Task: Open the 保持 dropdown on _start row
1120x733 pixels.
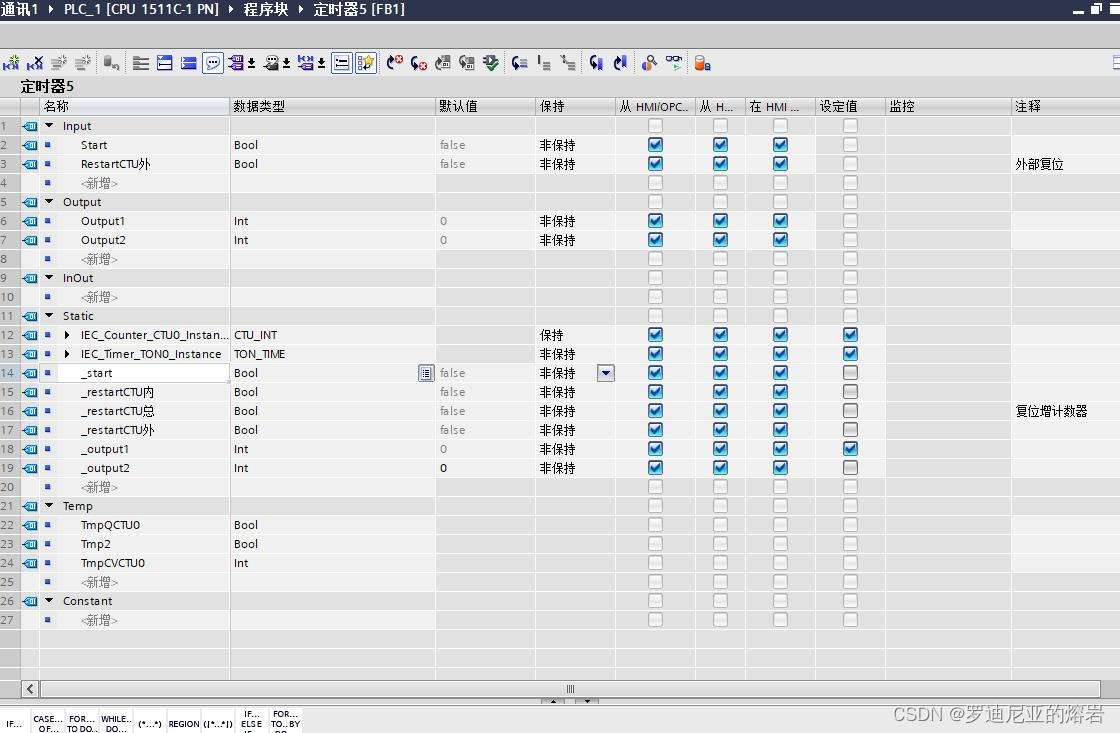Action: click(606, 373)
